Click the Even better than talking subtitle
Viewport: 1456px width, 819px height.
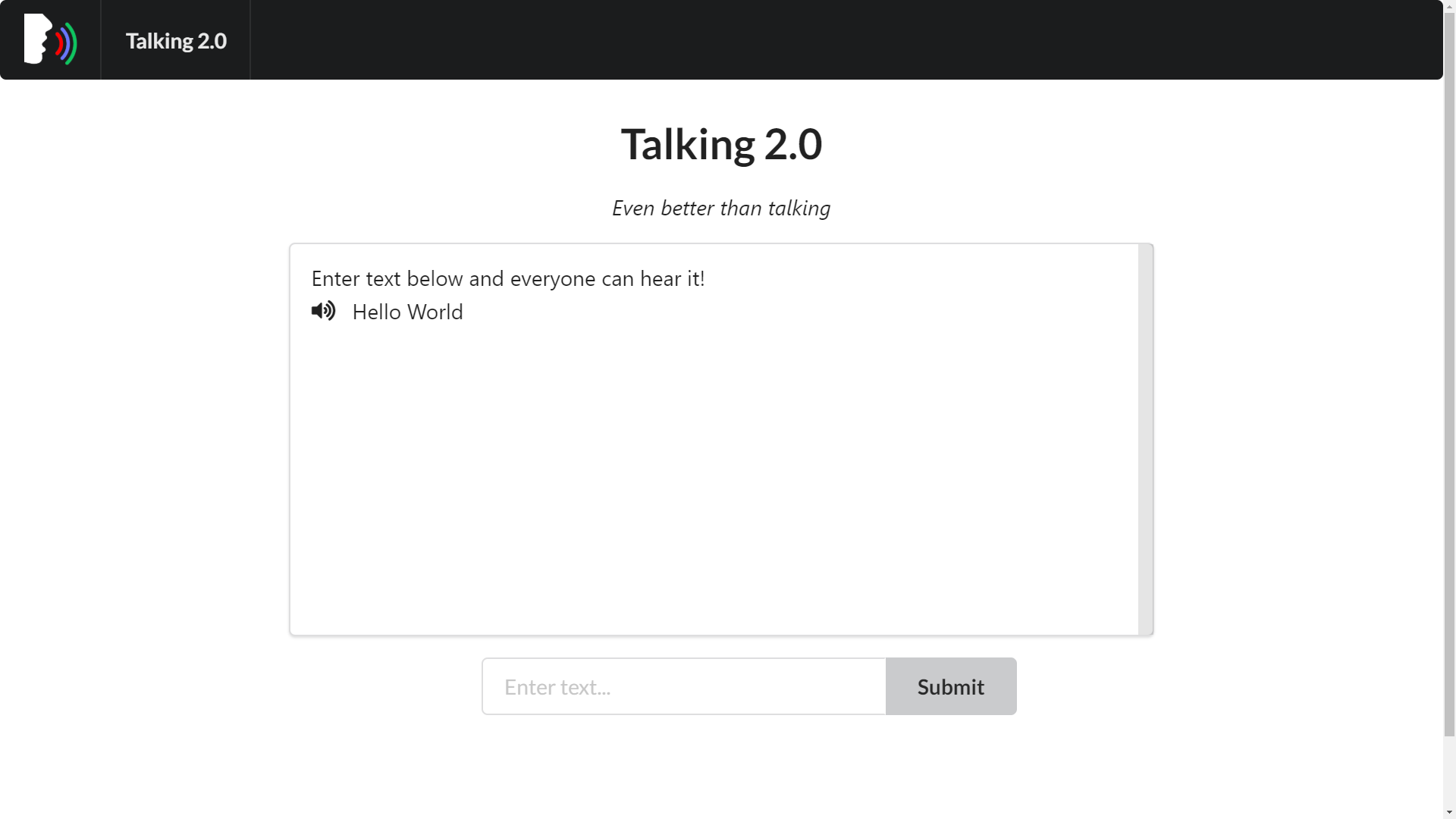pos(721,208)
